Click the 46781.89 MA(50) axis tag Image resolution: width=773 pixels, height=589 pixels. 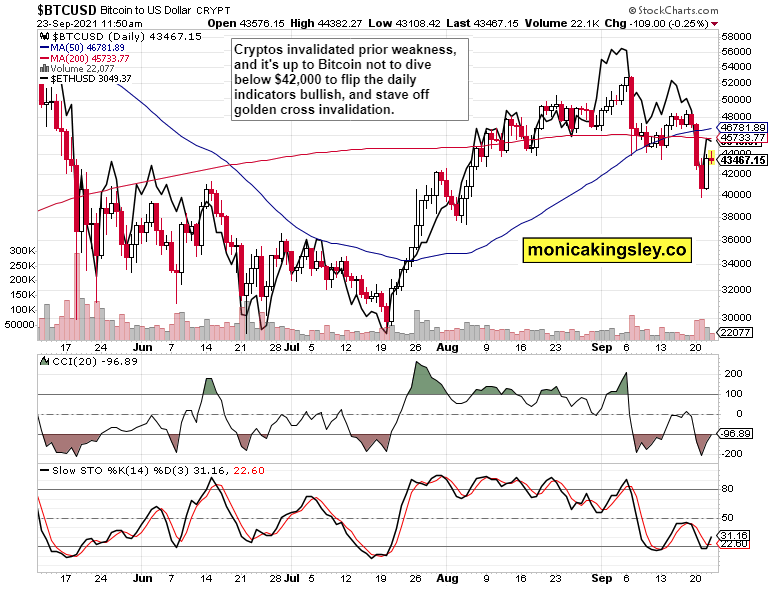[x=746, y=127]
